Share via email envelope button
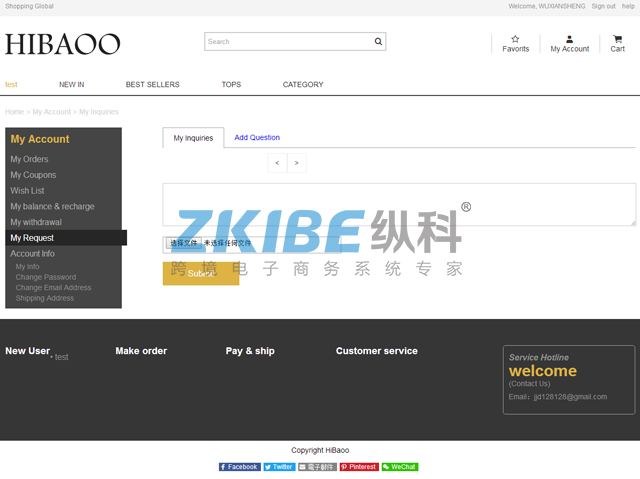This screenshot has height=479, width=640. pos(317,467)
